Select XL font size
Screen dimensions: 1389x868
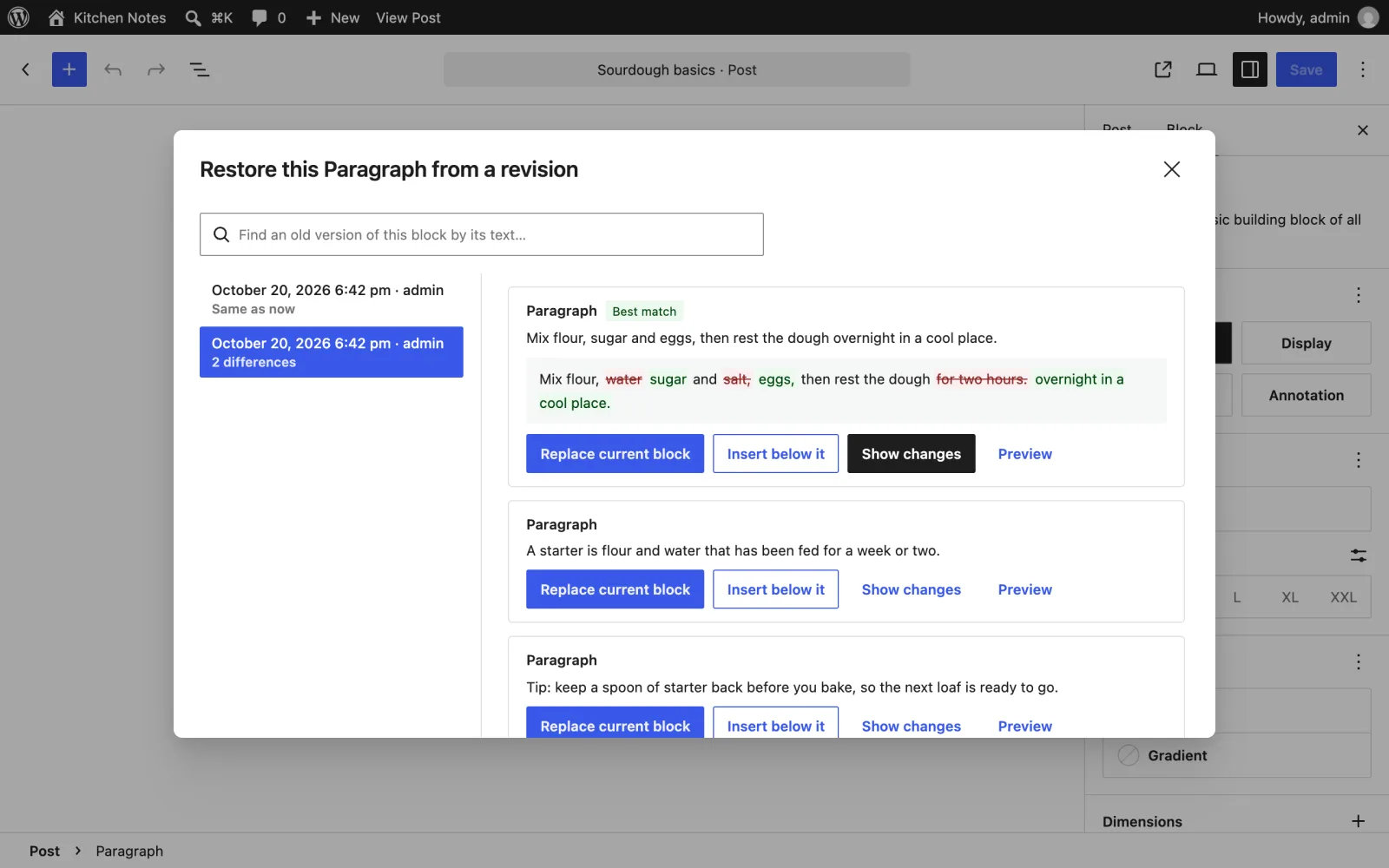(x=1290, y=597)
